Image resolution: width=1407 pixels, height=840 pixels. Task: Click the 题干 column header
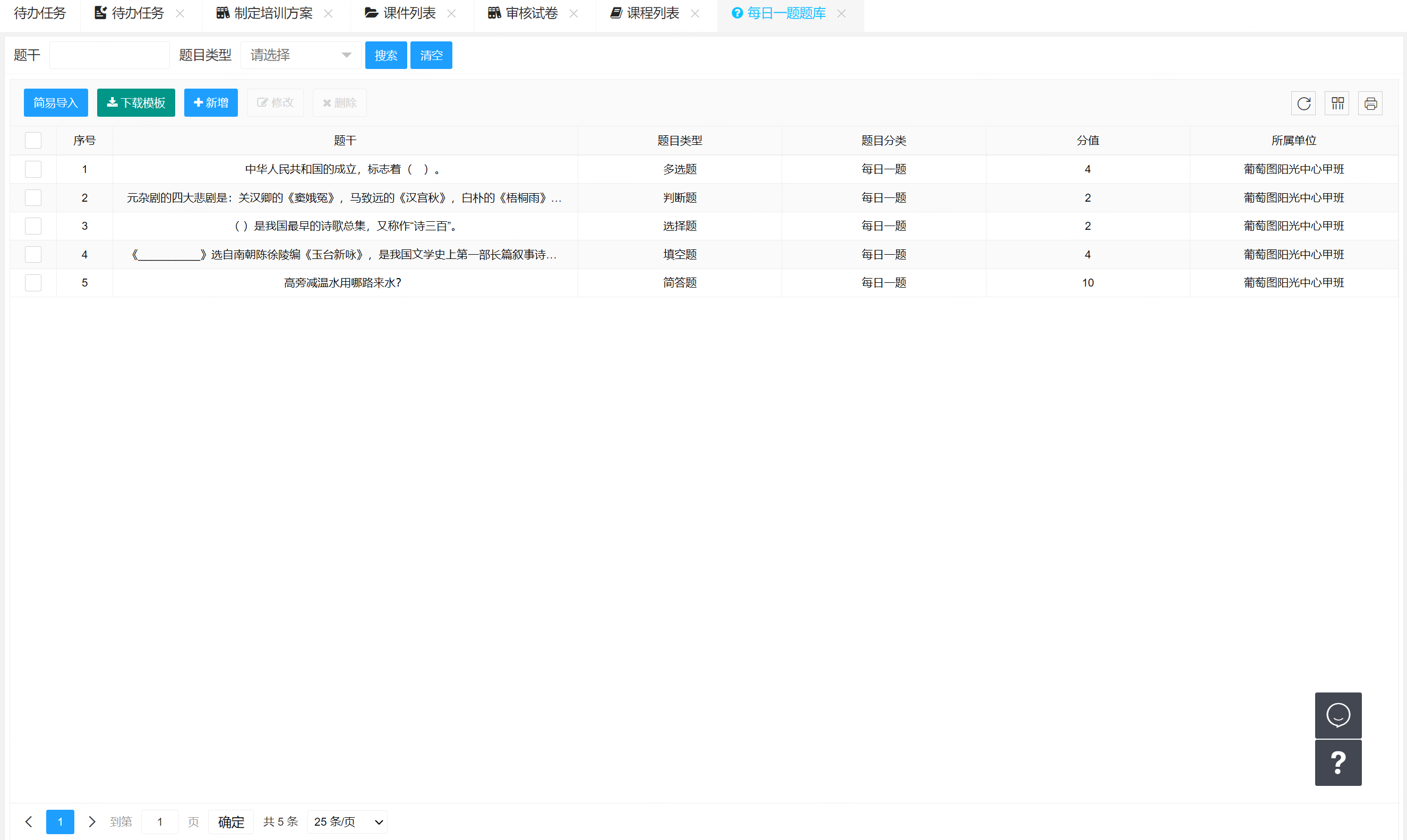coord(345,141)
